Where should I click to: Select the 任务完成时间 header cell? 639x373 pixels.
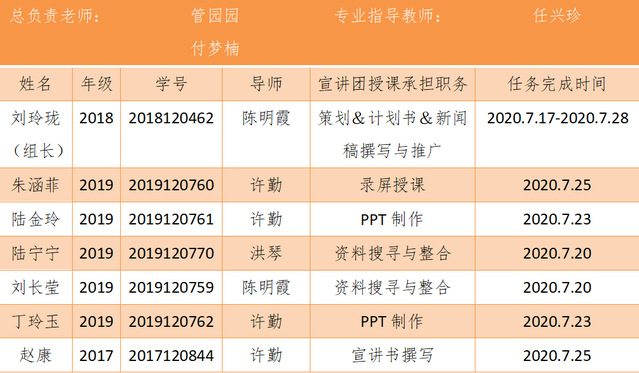pos(557,84)
